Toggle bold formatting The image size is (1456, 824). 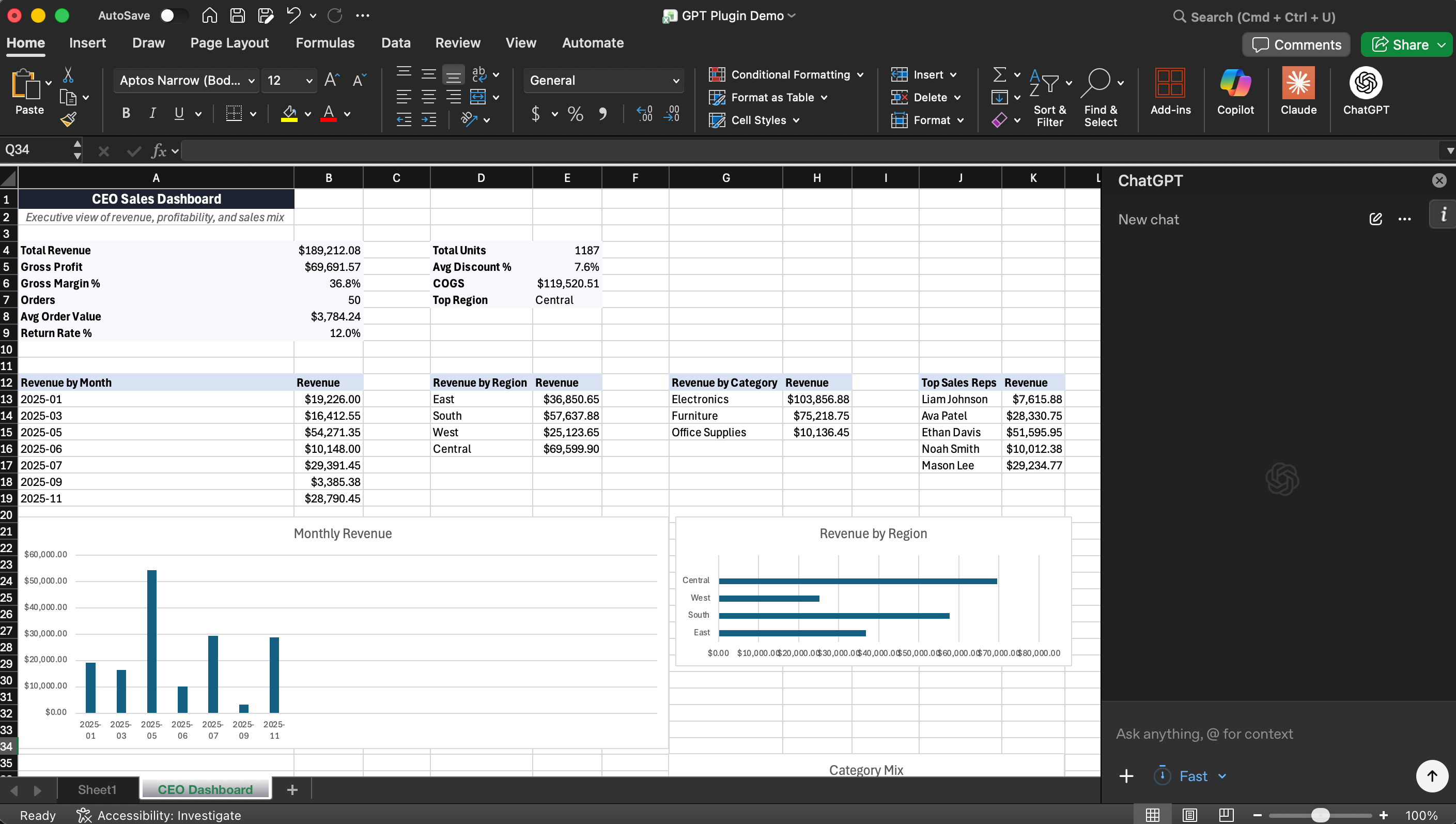(126, 113)
